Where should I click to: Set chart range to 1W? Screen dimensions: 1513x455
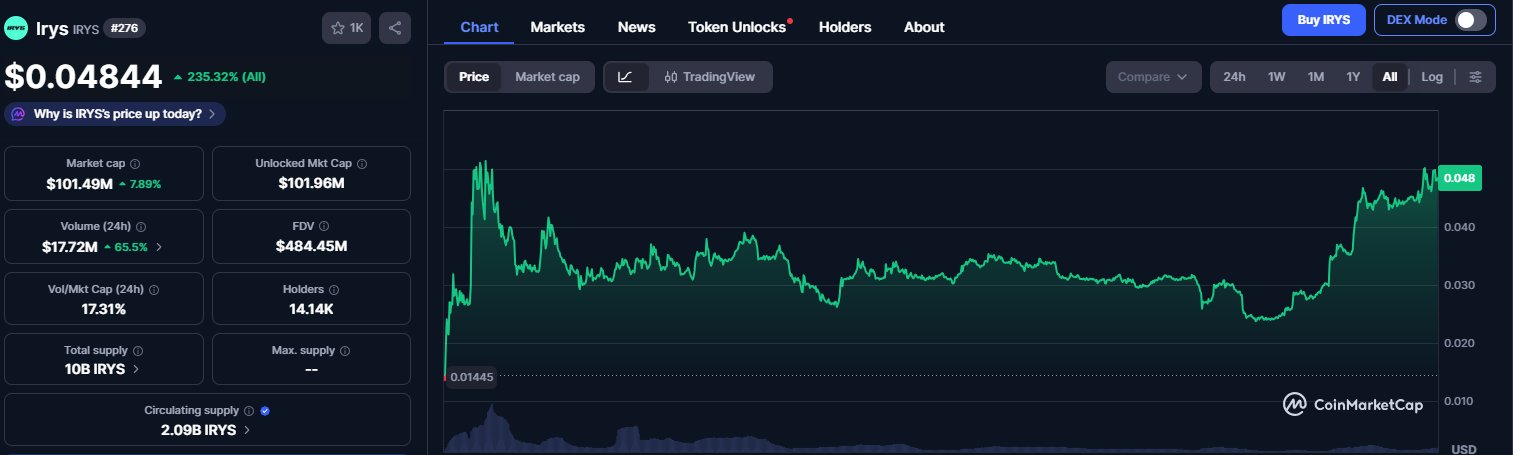[x=1277, y=77]
